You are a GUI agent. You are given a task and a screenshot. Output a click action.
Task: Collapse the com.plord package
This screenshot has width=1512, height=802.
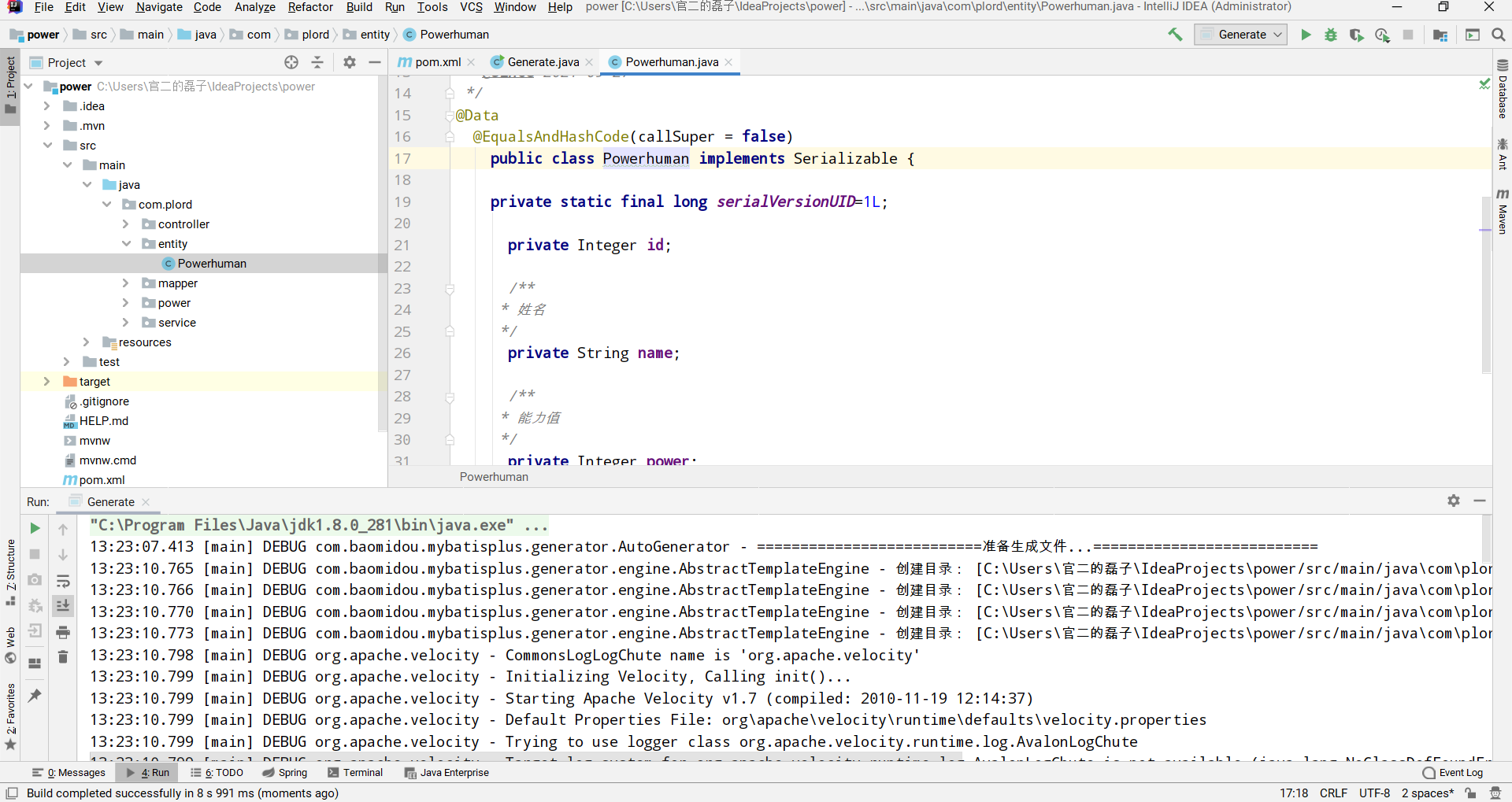[x=106, y=205]
